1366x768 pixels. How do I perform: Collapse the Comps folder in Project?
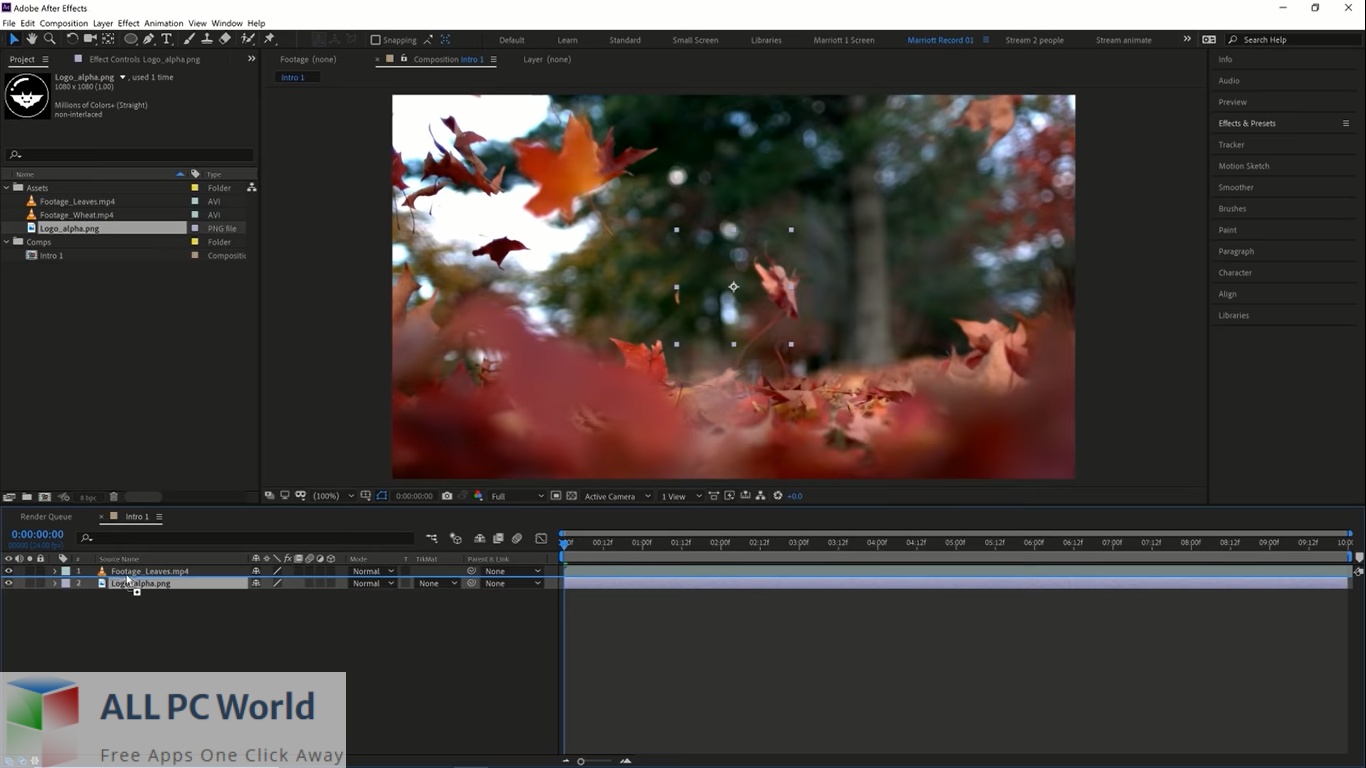(7, 241)
